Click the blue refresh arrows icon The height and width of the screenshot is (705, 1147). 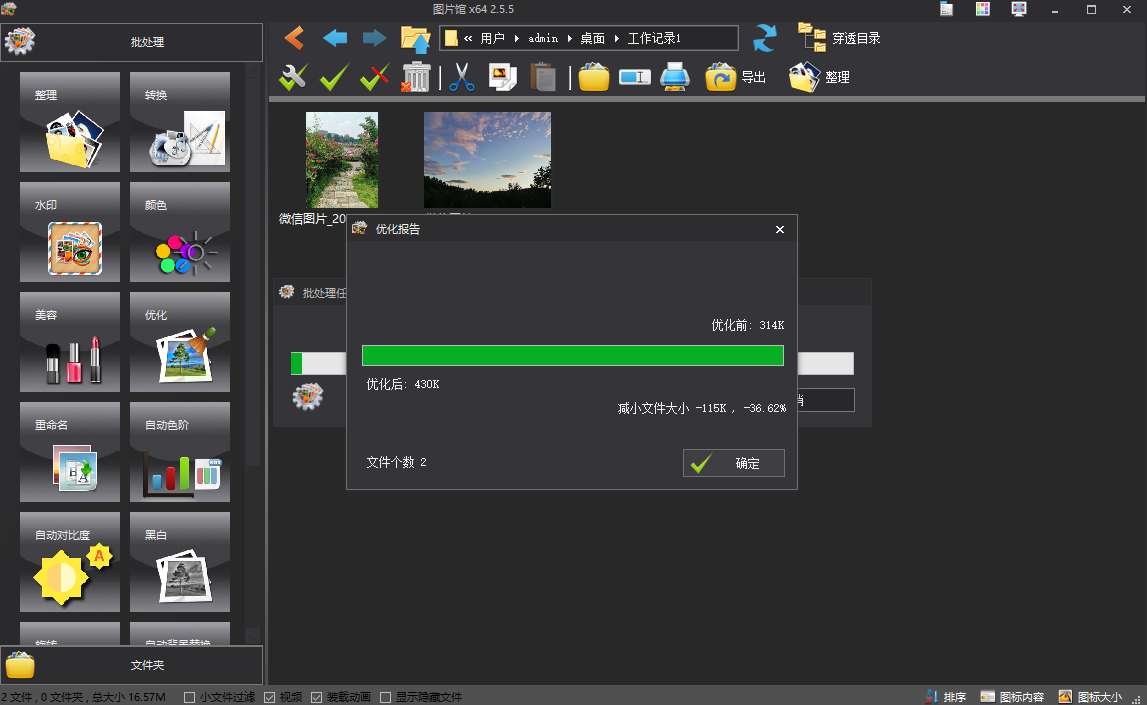click(764, 38)
